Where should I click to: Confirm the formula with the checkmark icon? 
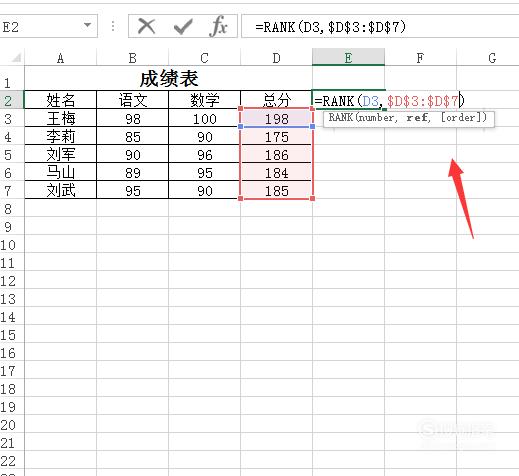pos(183,26)
